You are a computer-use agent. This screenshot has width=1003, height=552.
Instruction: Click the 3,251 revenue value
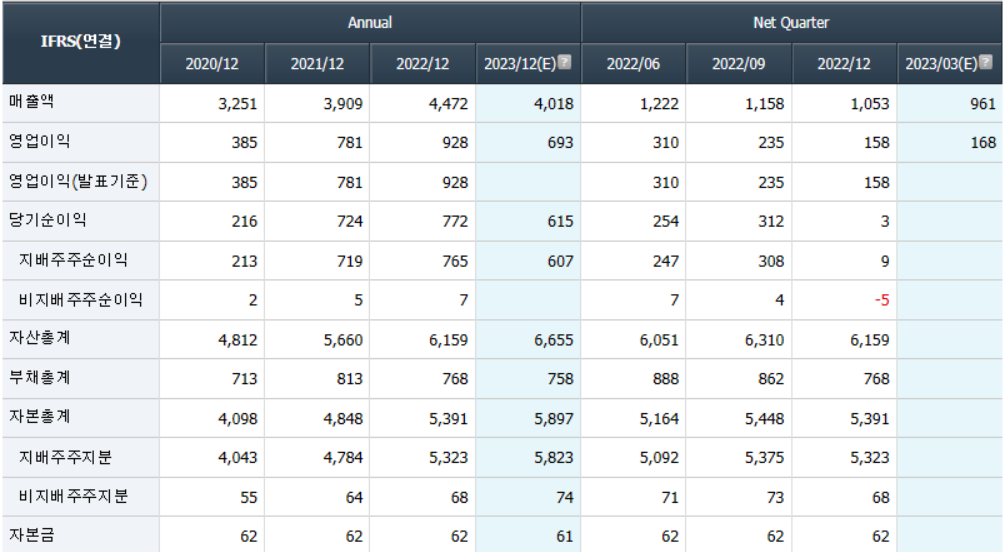point(237,104)
